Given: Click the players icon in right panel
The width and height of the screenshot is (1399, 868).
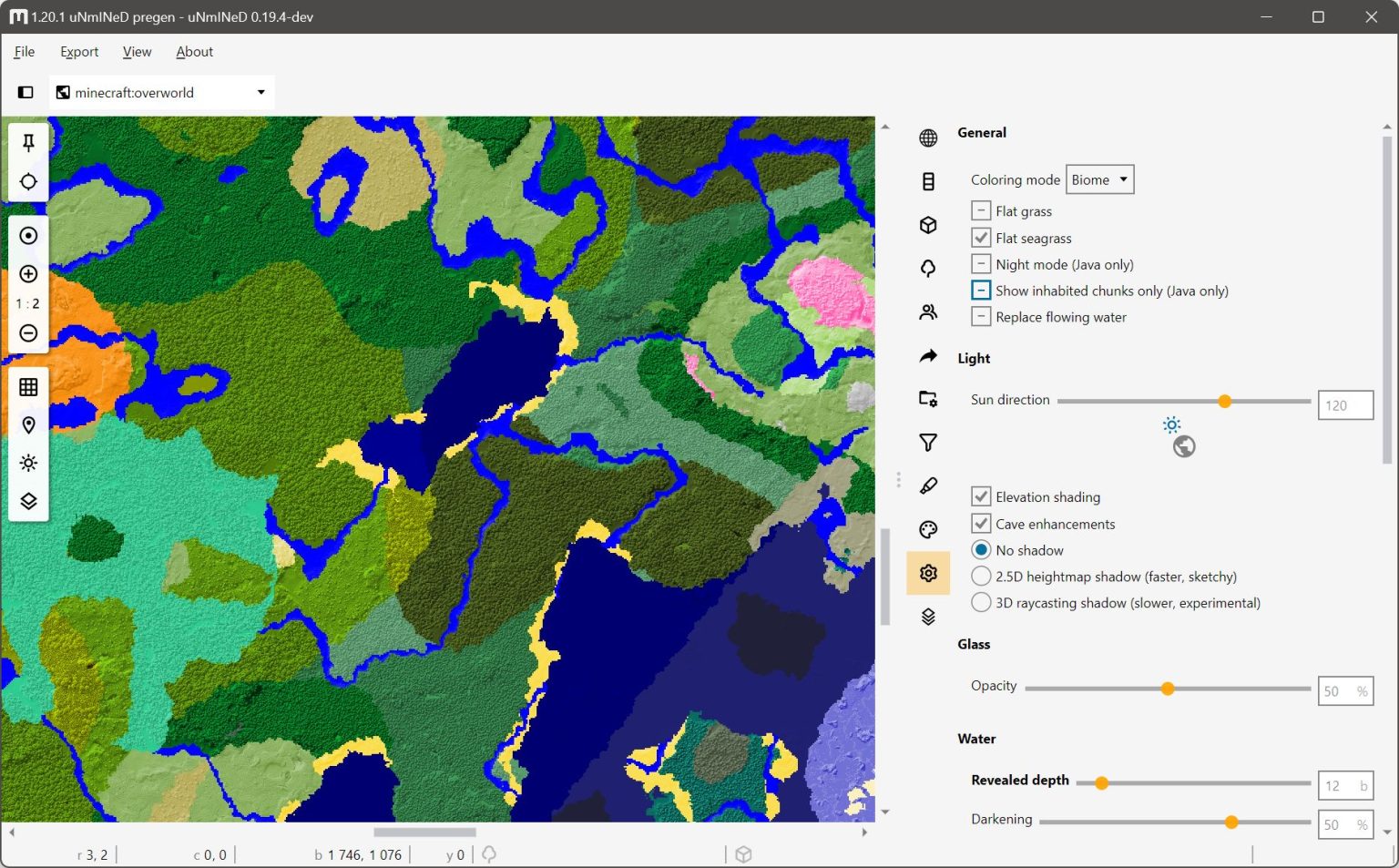Looking at the screenshot, I should tap(928, 311).
